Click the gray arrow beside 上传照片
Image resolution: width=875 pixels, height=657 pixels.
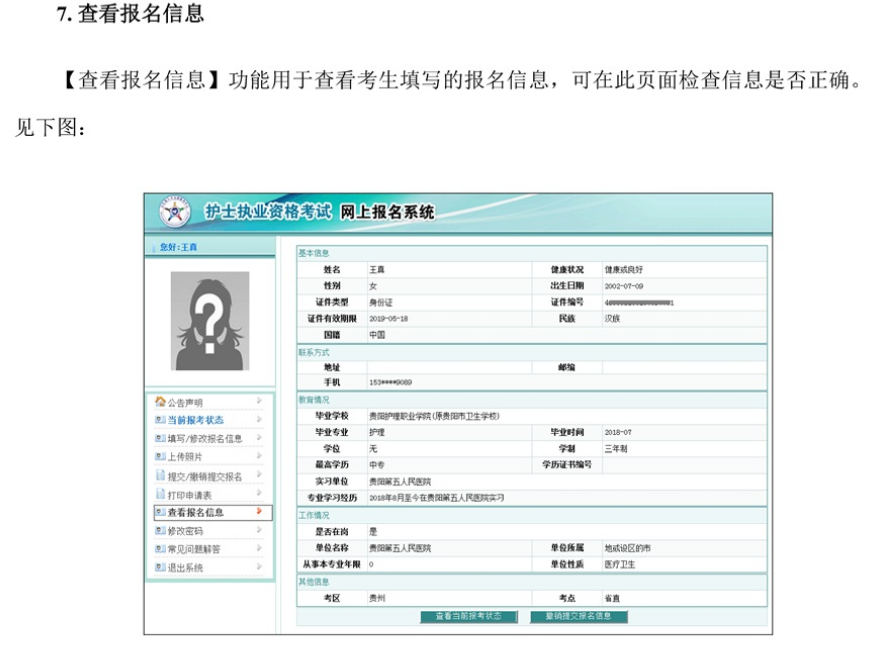pyautogui.click(x=259, y=456)
